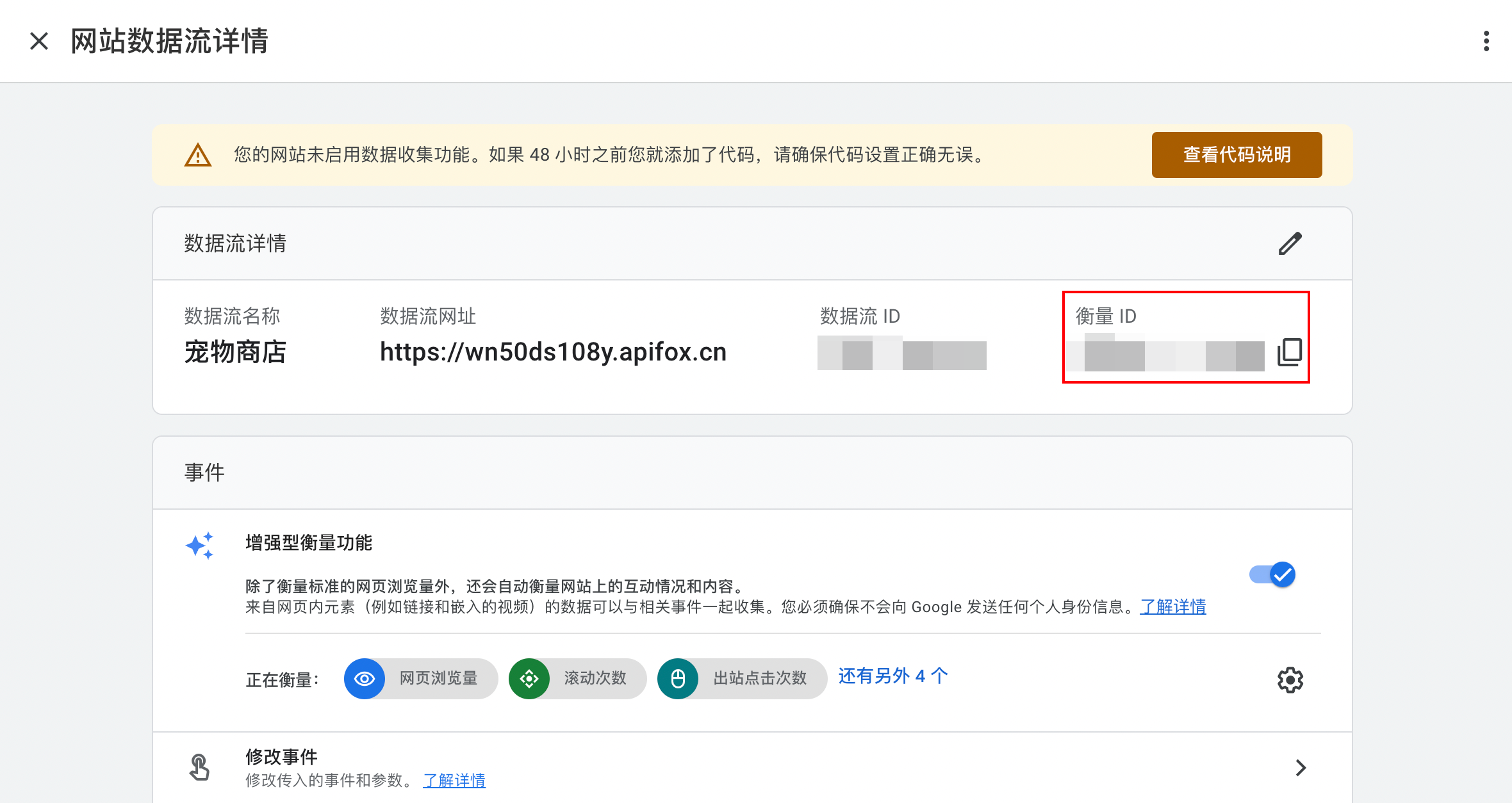Viewport: 1512px width, 803px height.
Task: Click the data stream URL https://wn50ds108y.apifox.cn
Action: pos(553,352)
